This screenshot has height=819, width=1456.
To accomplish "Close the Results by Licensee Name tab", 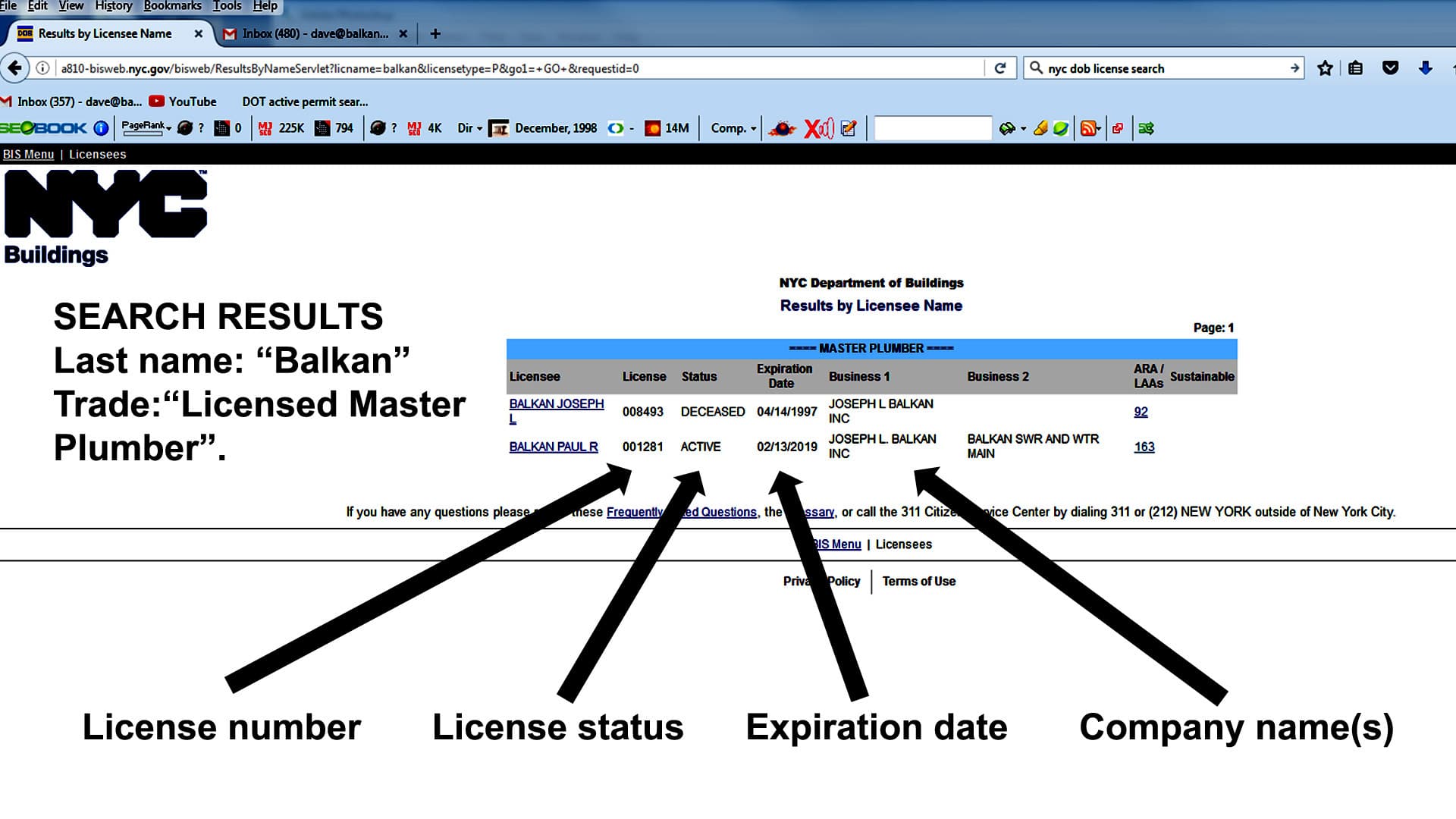I will 199,33.
